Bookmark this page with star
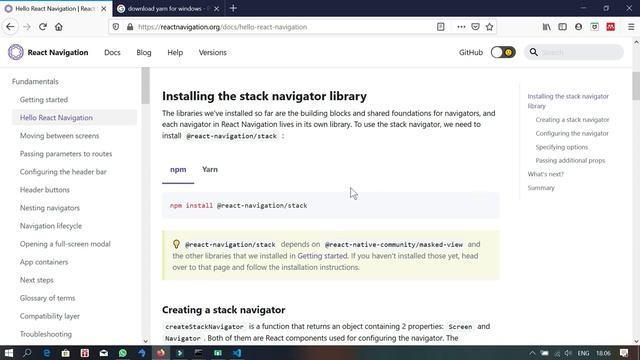The width and height of the screenshot is (640, 360). tap(489, 27)
